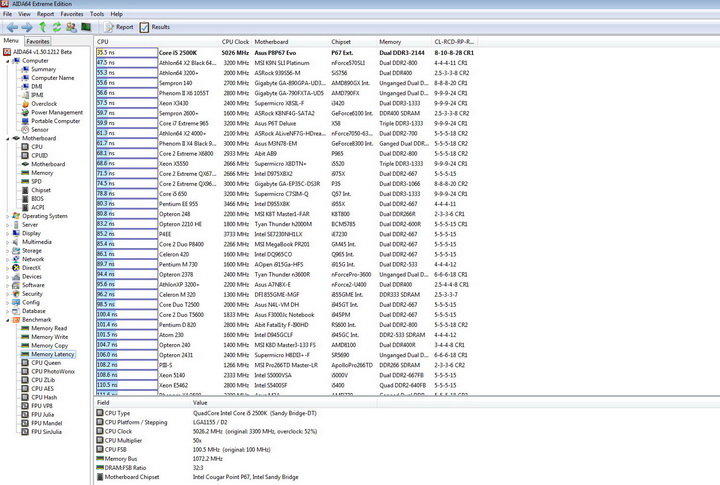
Task: Expand the Operating System node
Action: [x=7, y=216]
